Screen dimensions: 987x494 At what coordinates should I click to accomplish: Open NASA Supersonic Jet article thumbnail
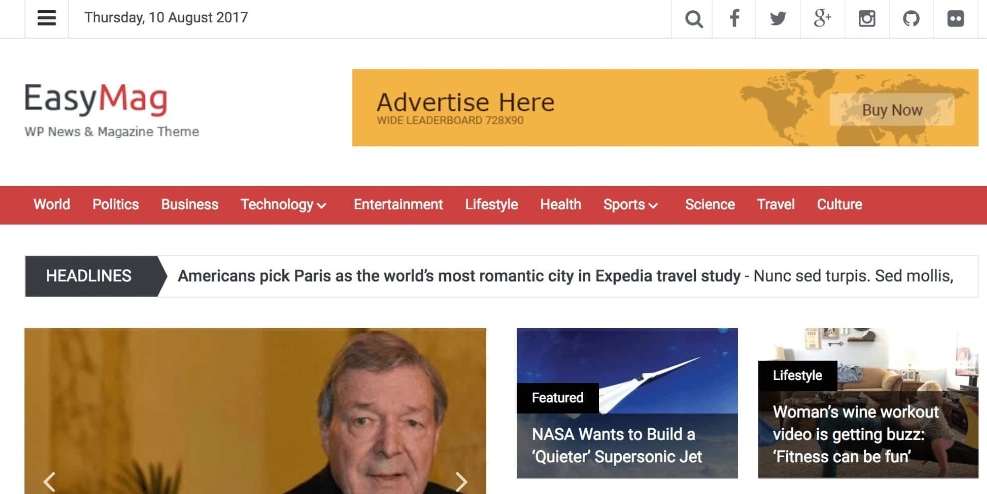pos(627,403)
